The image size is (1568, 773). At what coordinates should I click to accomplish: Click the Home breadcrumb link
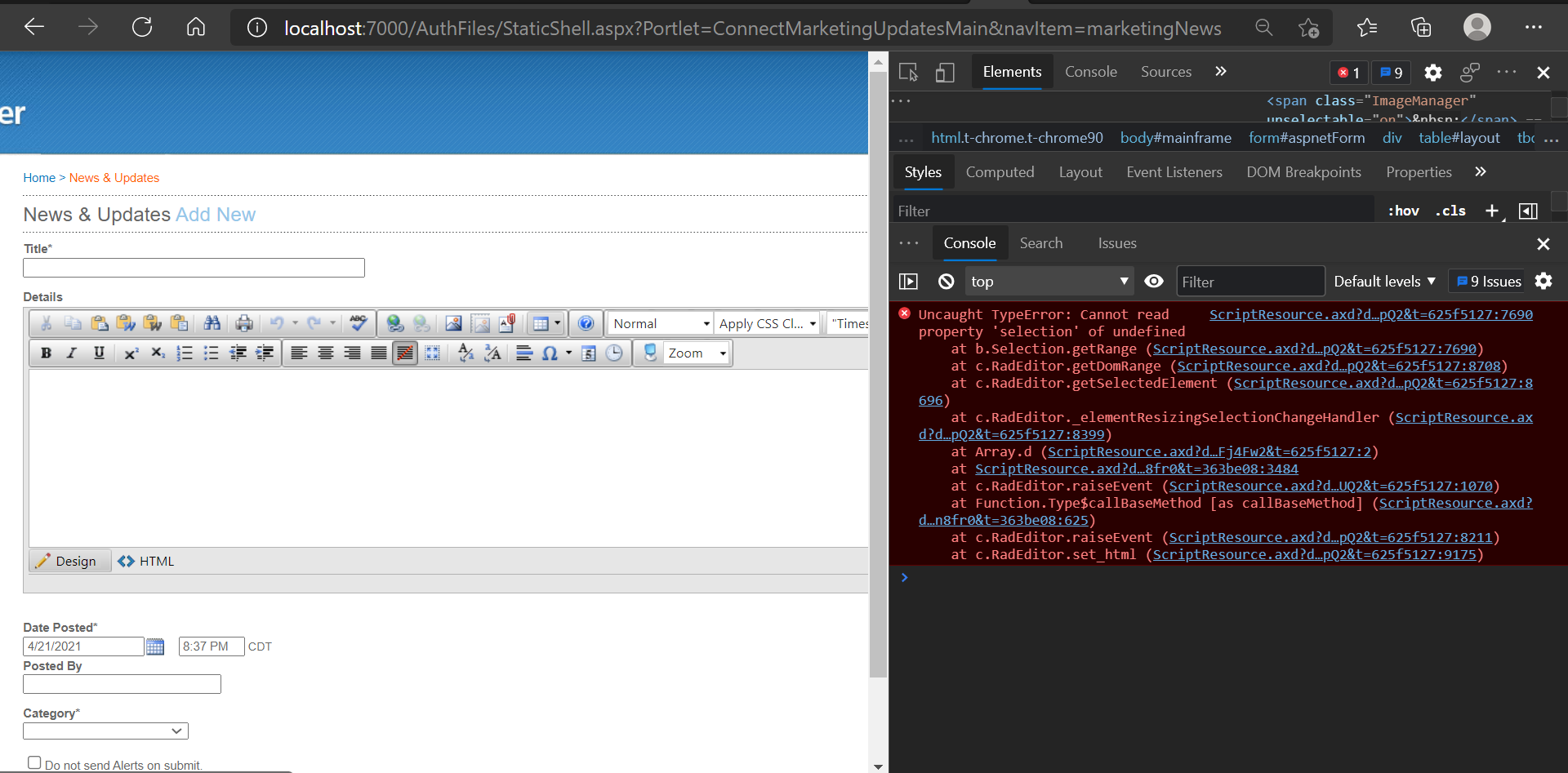39,178
